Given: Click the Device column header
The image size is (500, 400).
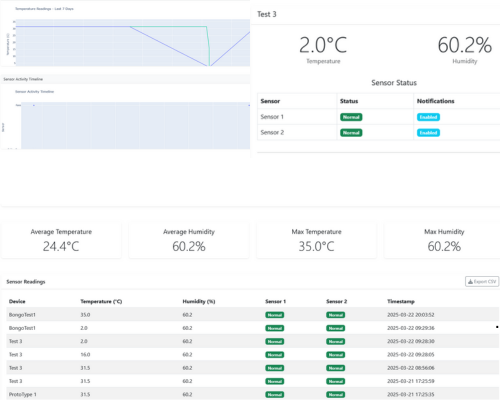Looking at the screenshot, I should pos(17,301).
